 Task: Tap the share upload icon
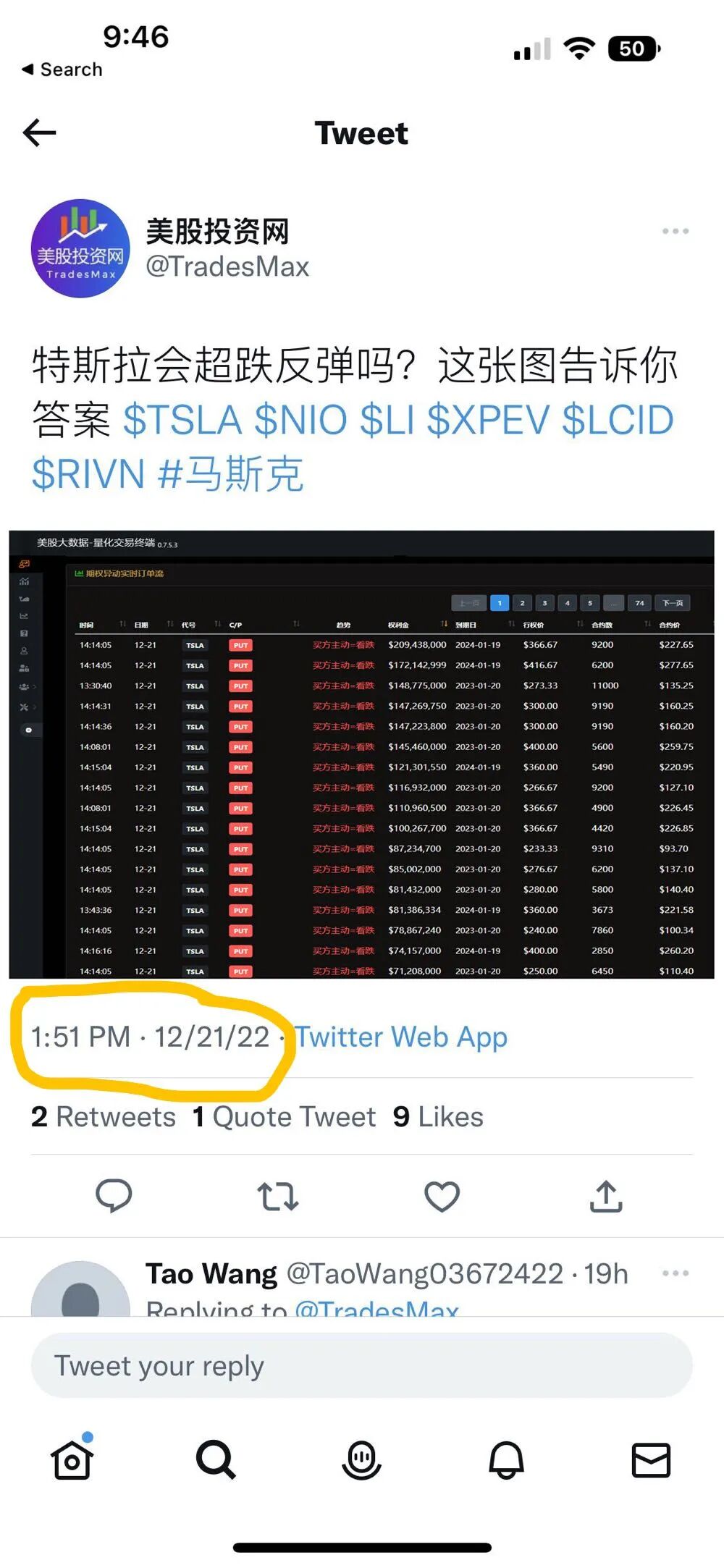click(606, 1196)
